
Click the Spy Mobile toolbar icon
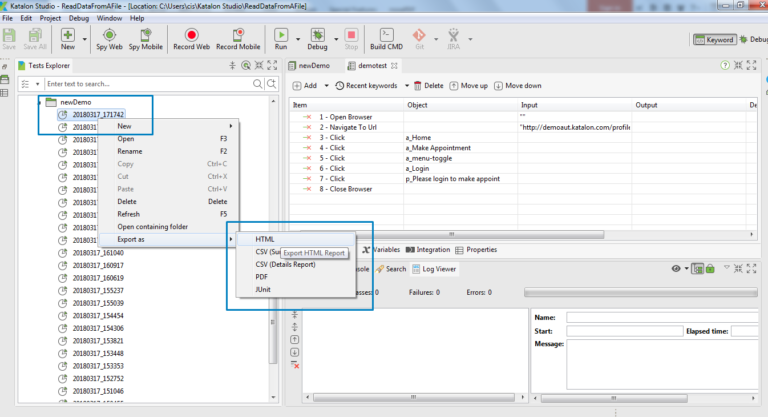coord(146,38)
